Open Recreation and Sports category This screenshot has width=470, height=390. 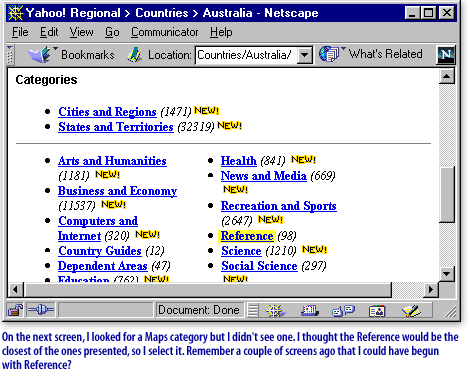(279, 206)
